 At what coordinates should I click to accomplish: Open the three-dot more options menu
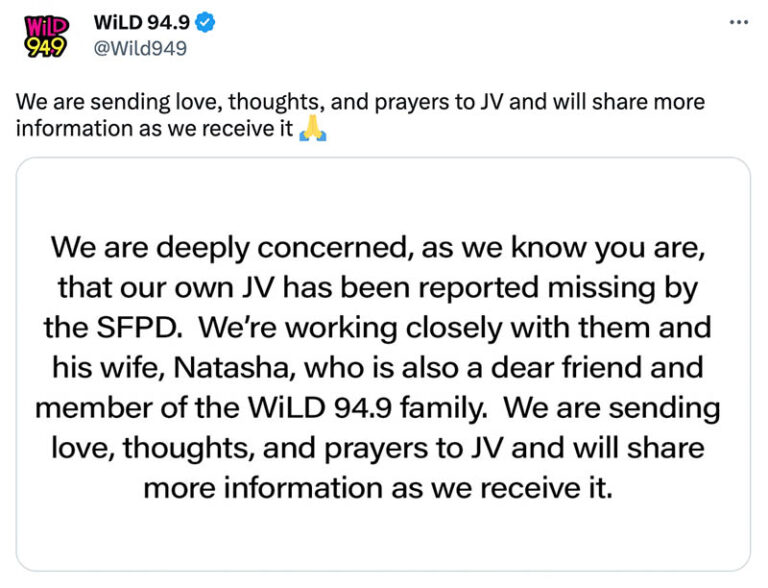(x=739, y=23)
